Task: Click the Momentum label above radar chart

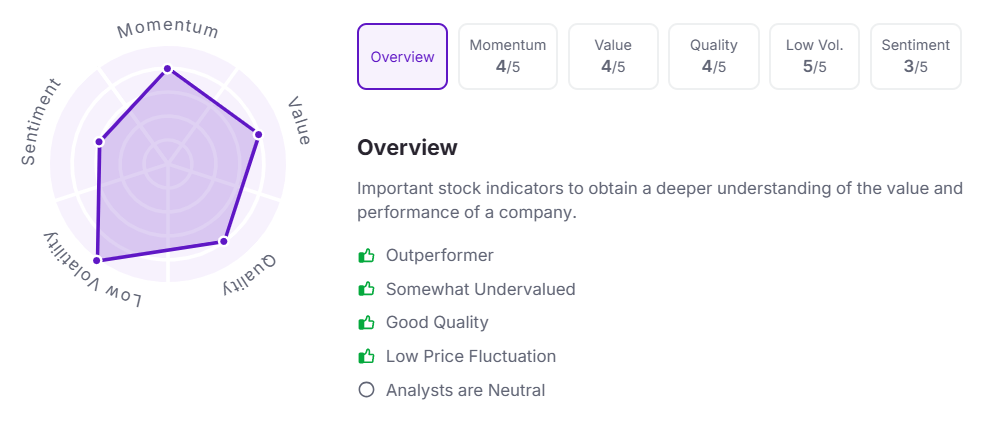Action: coord(168,29)
